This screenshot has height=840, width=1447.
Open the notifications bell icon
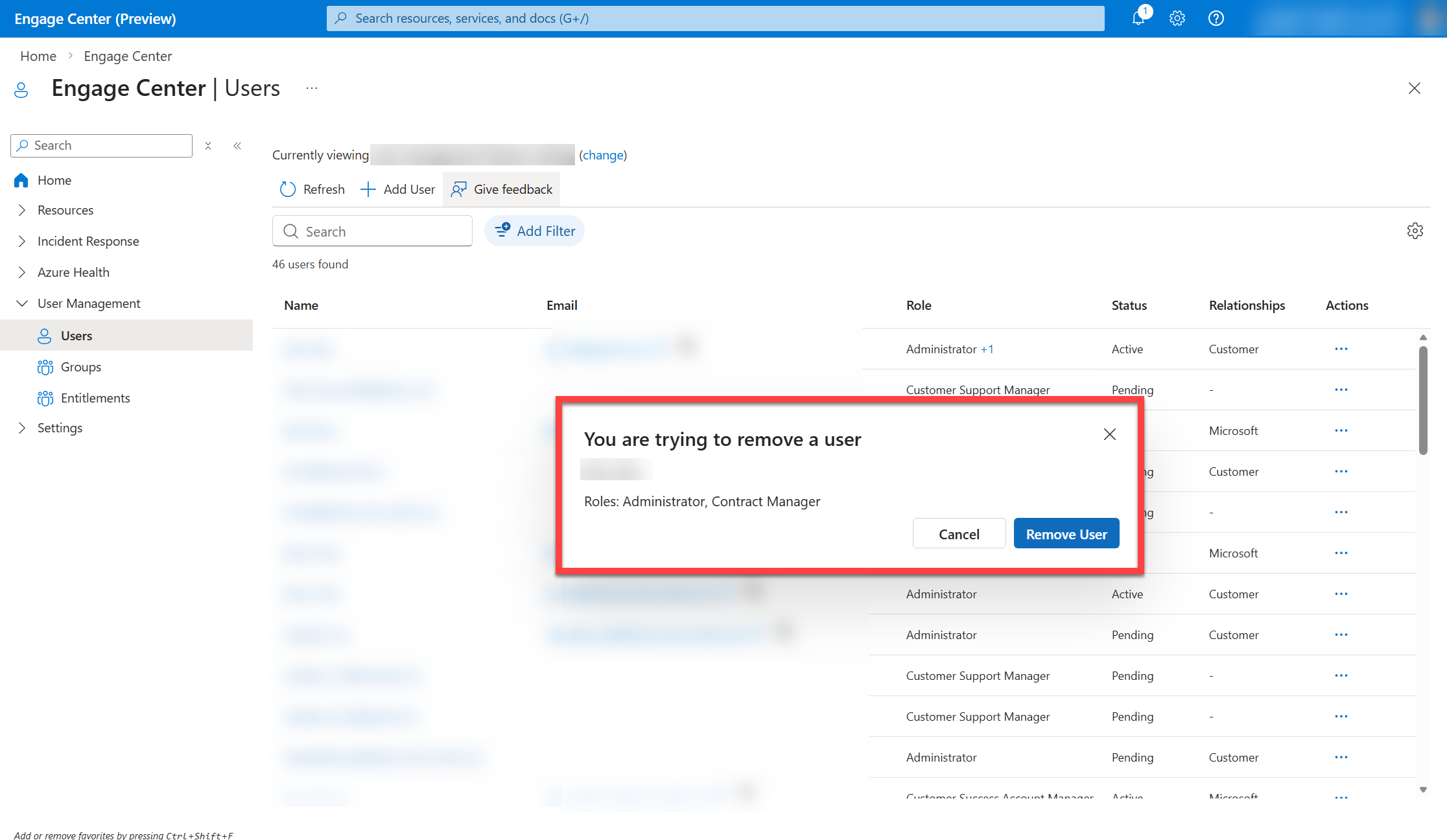[x=1138, y=18]
